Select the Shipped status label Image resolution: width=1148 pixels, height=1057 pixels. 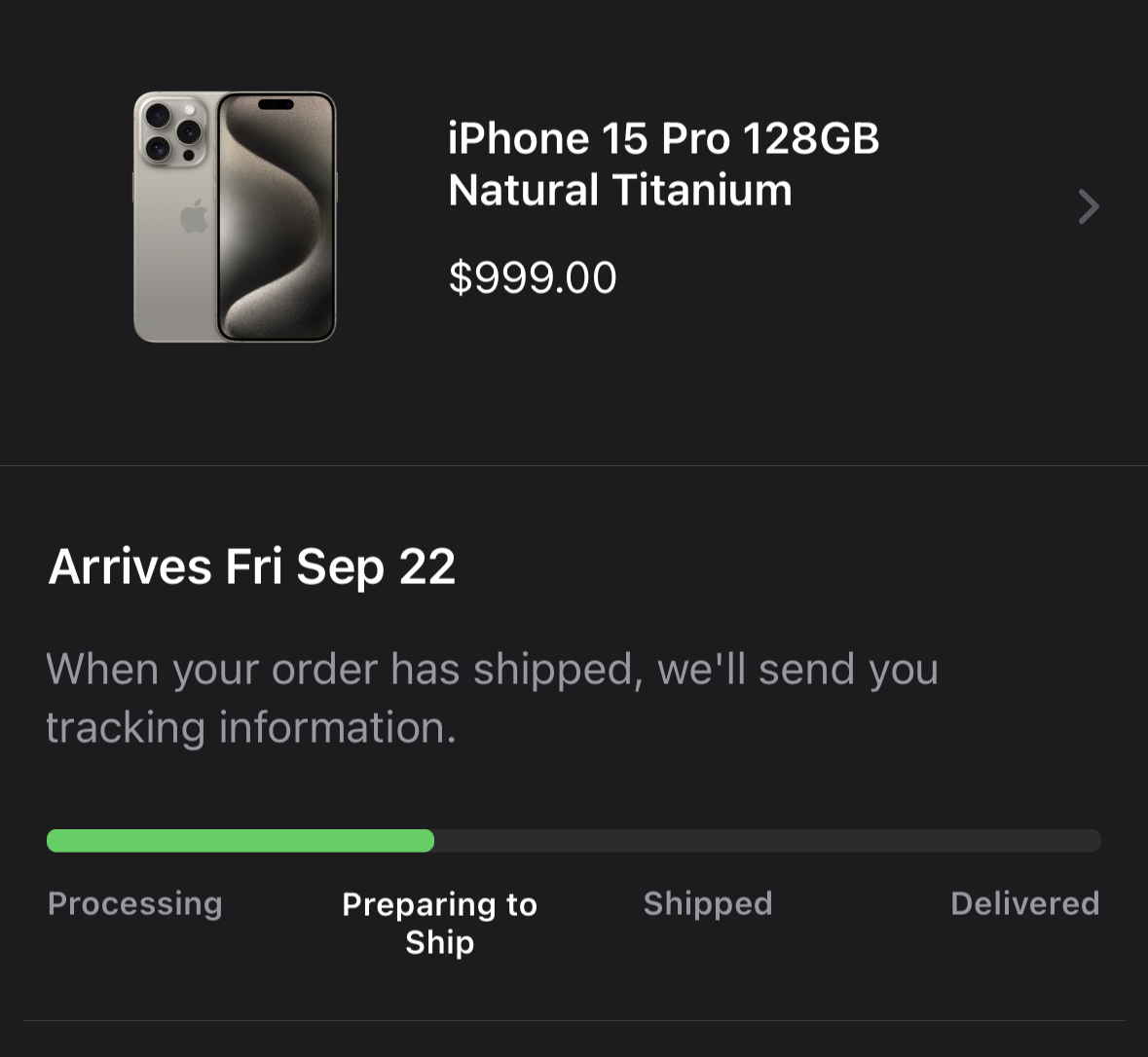tap(708, 903)
